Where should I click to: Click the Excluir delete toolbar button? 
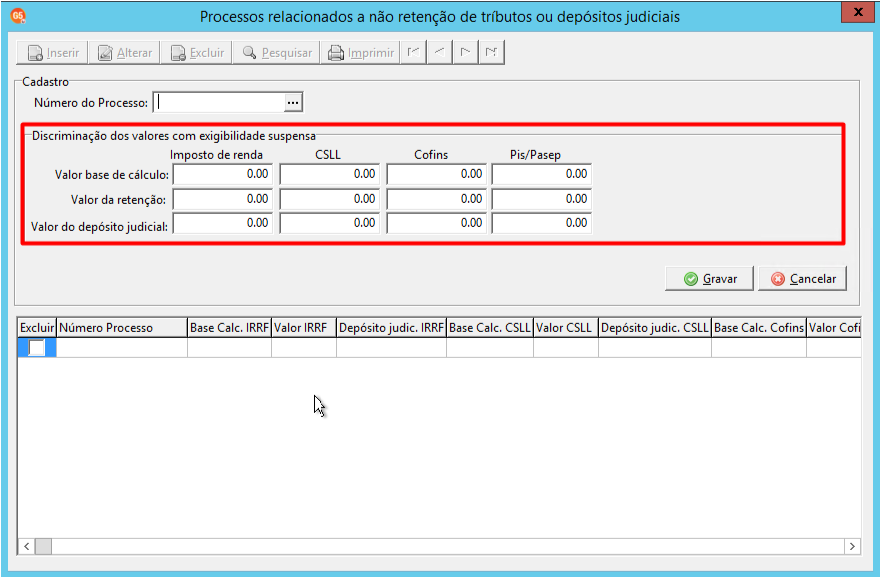coord(197,53)
